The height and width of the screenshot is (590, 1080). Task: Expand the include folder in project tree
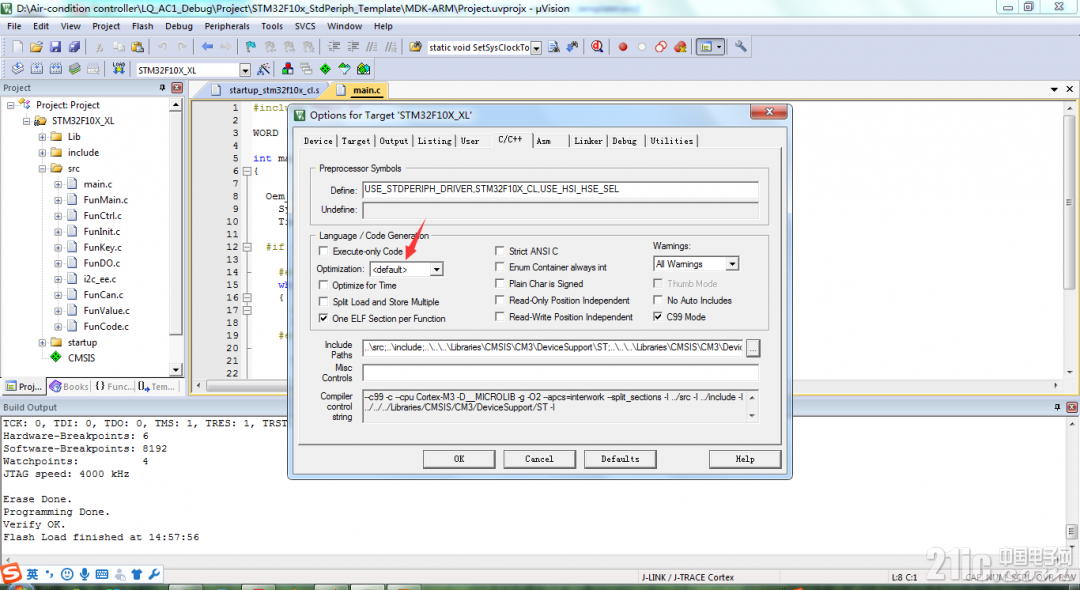click(43, 152)
